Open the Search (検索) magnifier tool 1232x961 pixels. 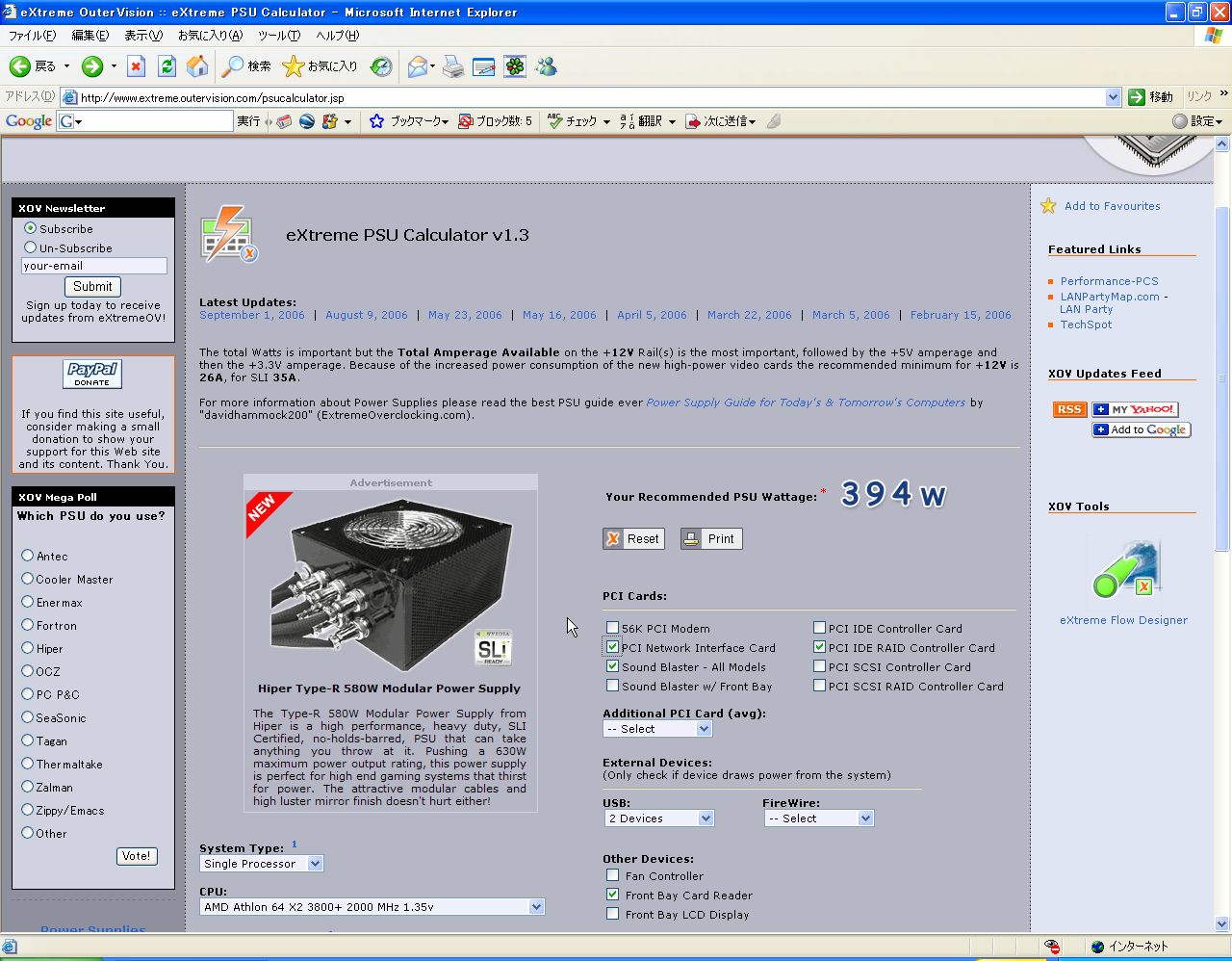pos(246,66)
